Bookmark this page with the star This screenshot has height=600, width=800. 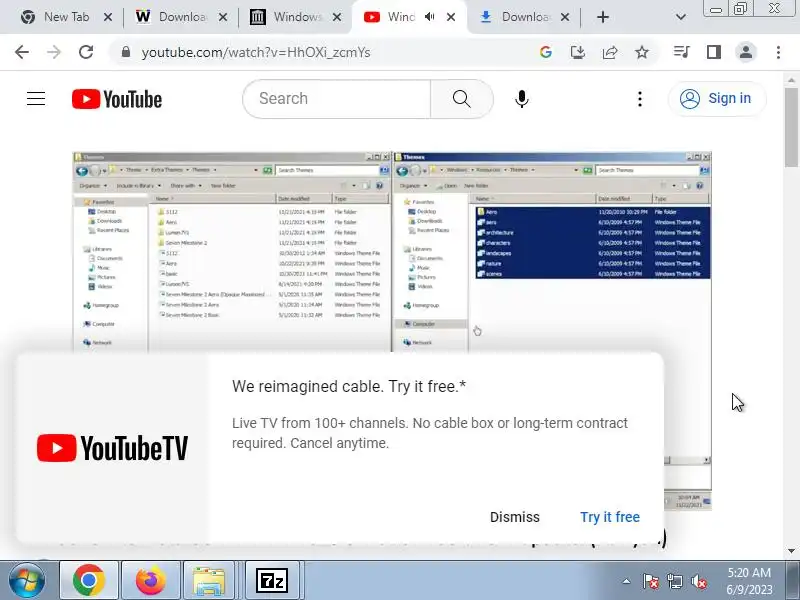(642, 52)
